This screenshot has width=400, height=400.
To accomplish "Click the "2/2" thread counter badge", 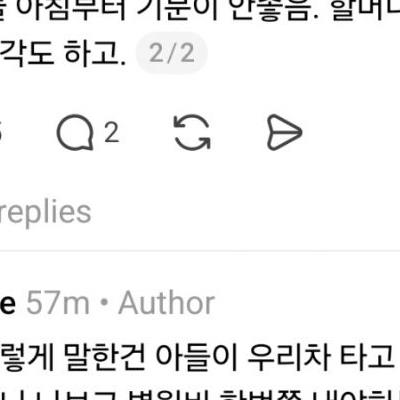I will 172,53.
